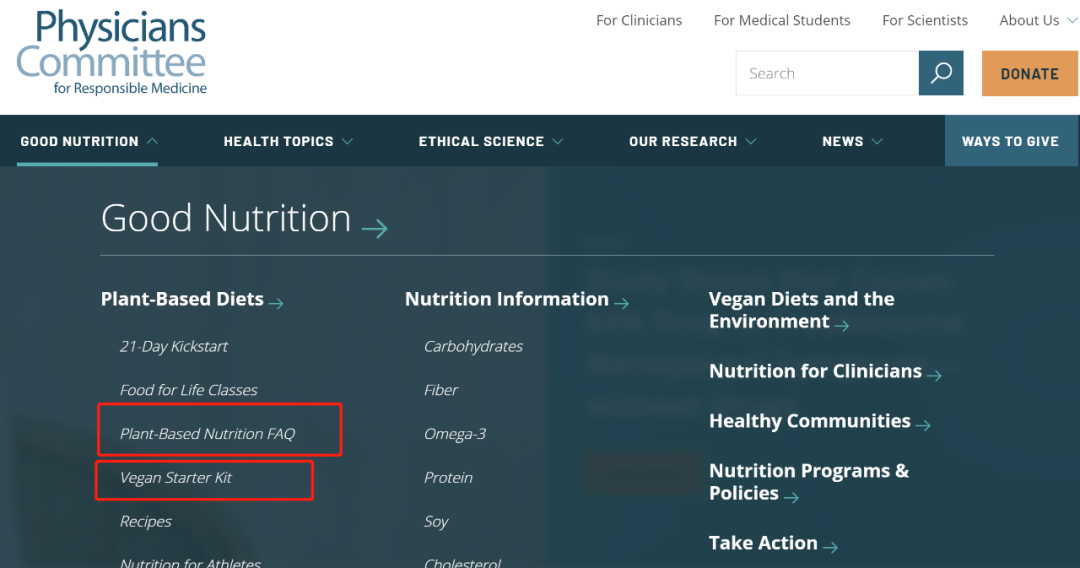Click the arrow next to Plant-Based Diets

pyautogui.click(x=276, y=303)
